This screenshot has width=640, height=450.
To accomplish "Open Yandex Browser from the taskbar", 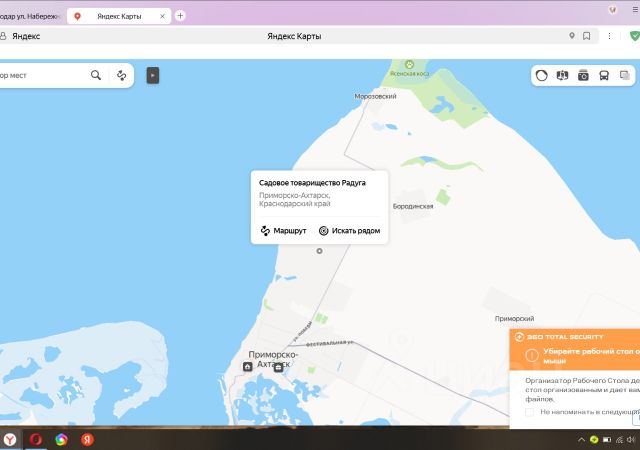I will [10, 440].
